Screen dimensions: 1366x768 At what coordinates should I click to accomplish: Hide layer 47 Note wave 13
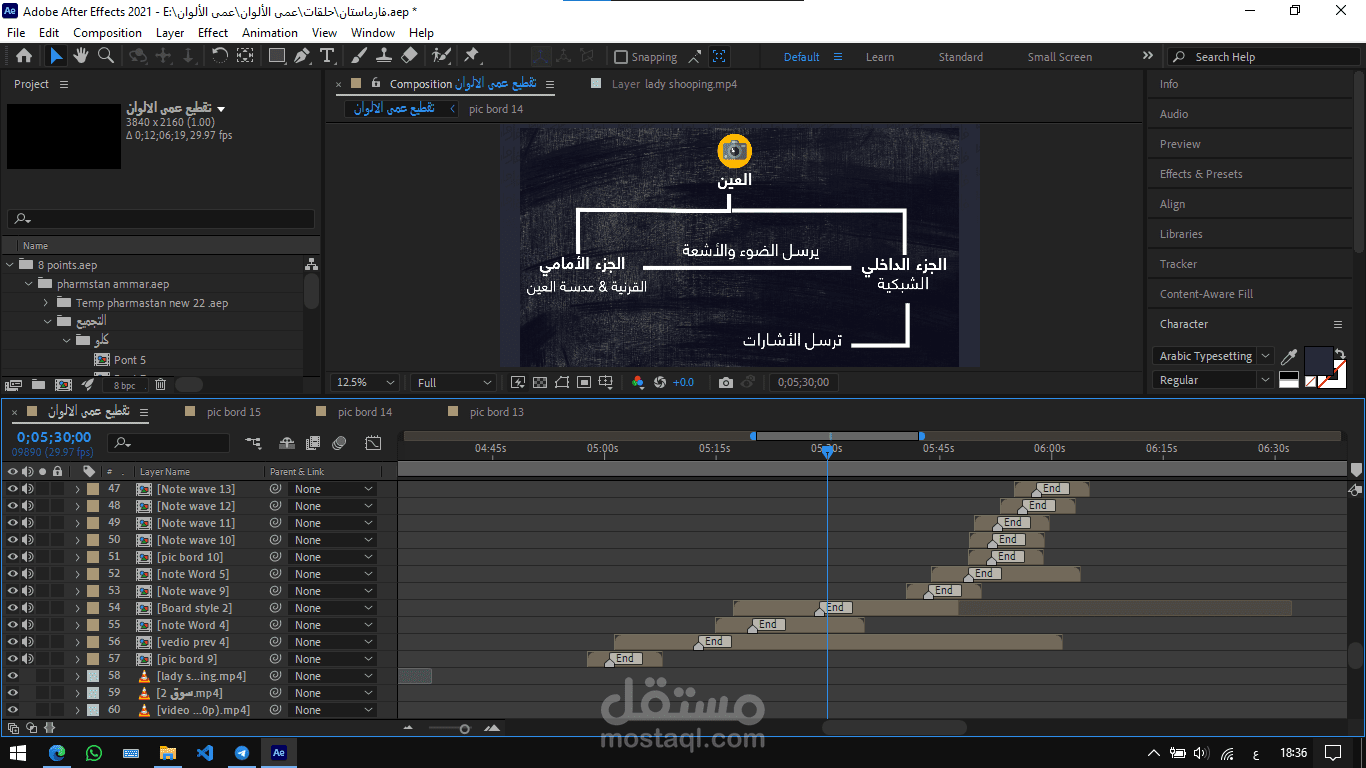tap(13, 489)
